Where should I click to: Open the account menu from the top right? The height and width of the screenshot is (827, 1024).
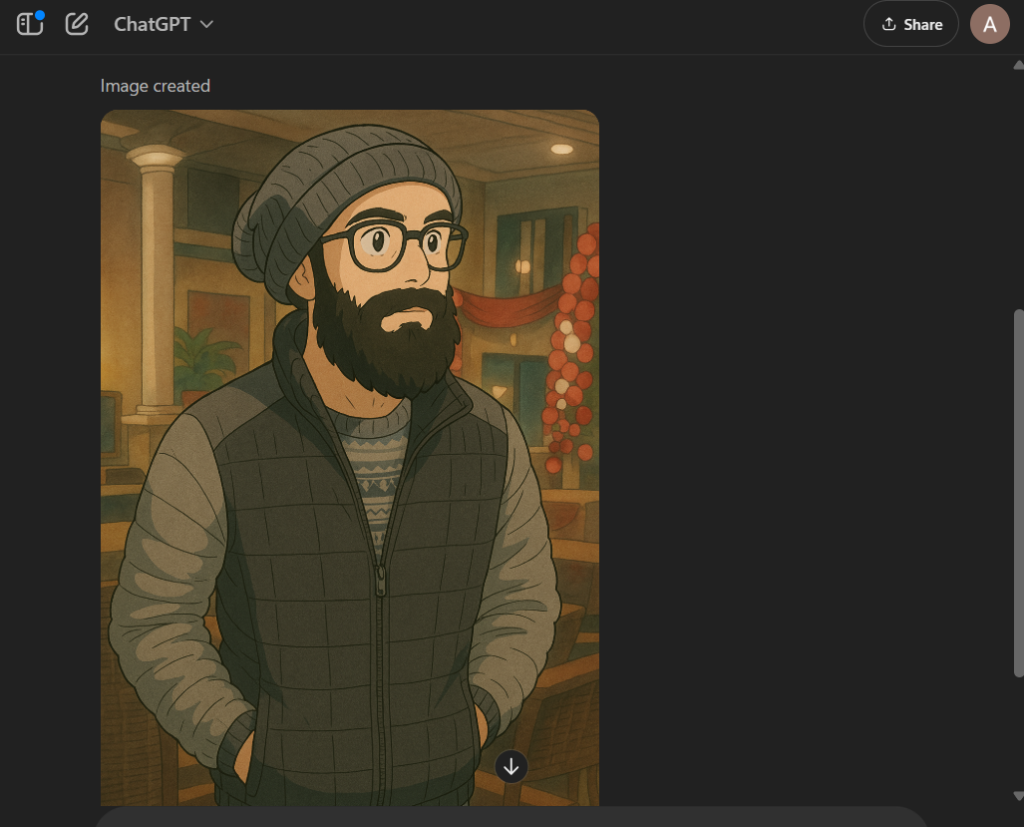990,24
